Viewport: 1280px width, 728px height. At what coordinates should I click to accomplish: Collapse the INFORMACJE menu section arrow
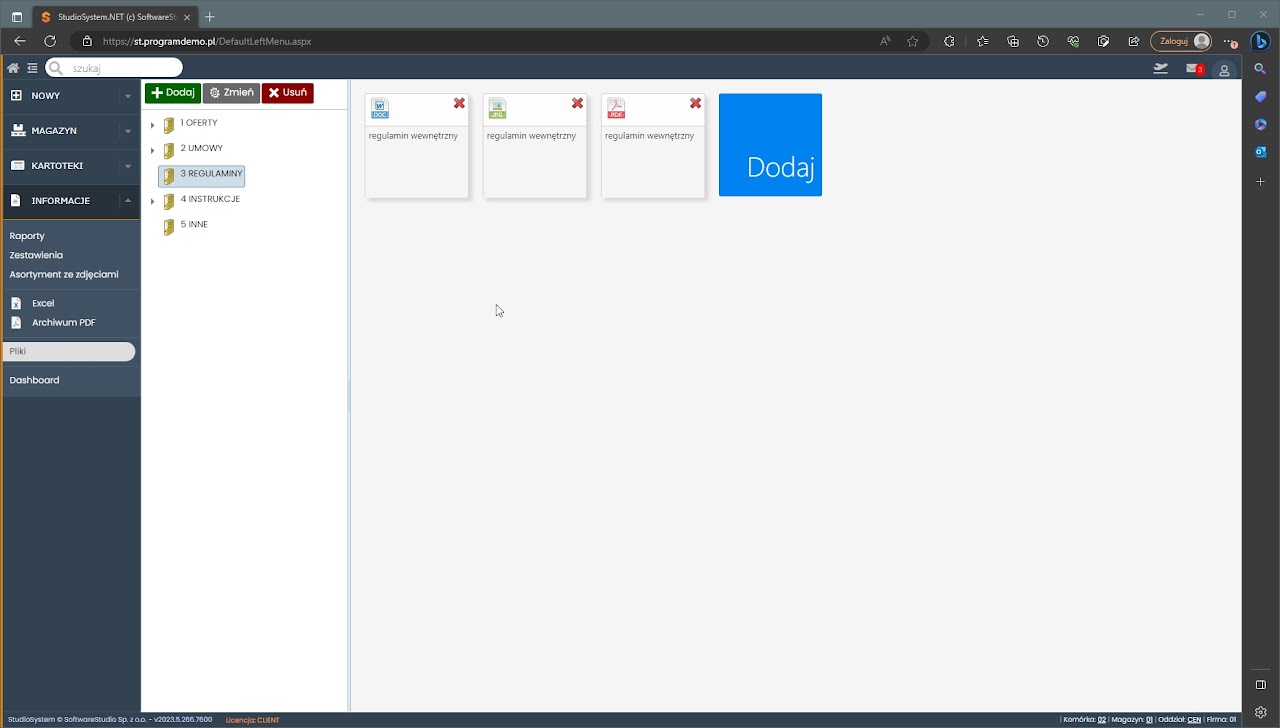(128, 201)
